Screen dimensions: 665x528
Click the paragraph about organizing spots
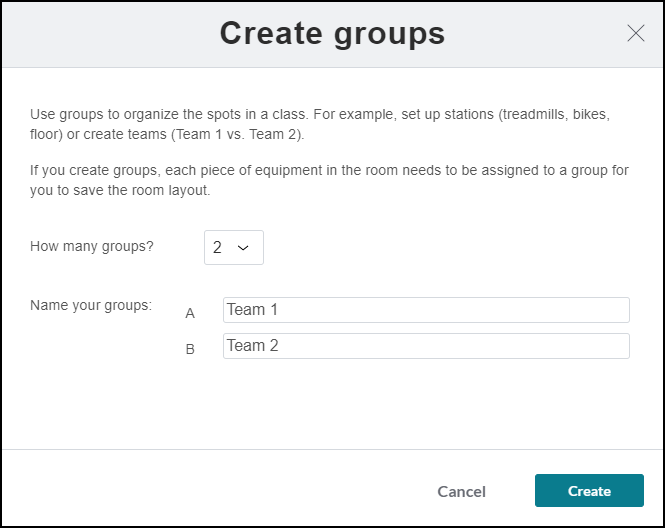click(x=320, y=124)
